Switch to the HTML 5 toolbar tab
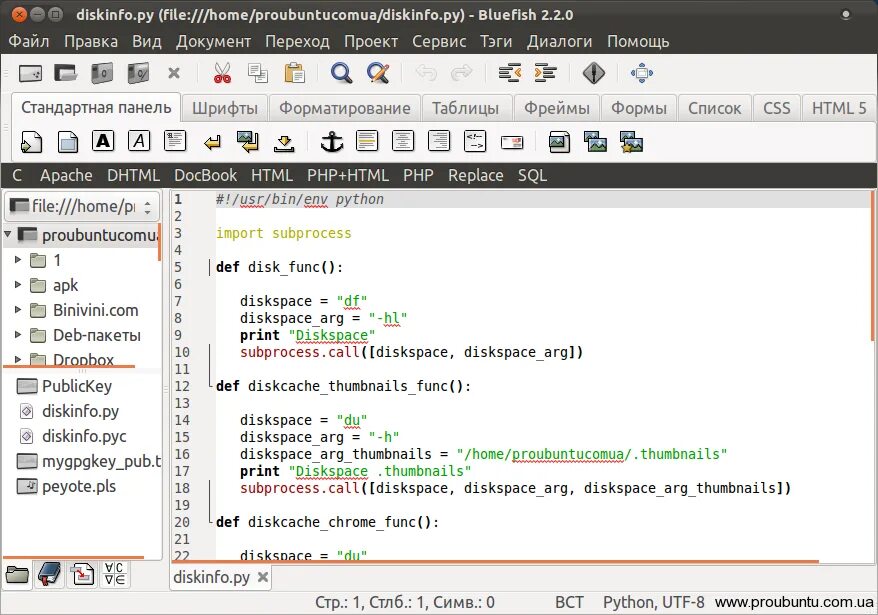This screenshot has height=615, width=878. point(839,108)
